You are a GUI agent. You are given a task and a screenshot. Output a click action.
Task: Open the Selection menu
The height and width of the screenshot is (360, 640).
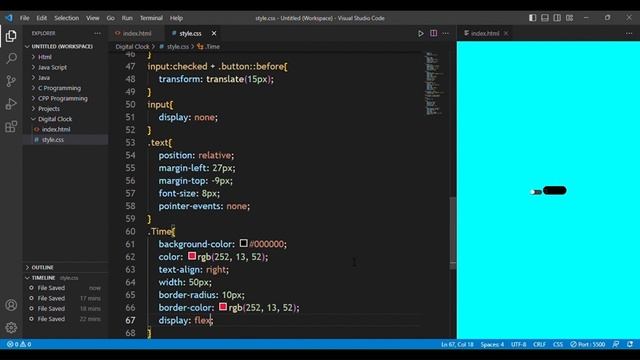[x=67, y=18]
